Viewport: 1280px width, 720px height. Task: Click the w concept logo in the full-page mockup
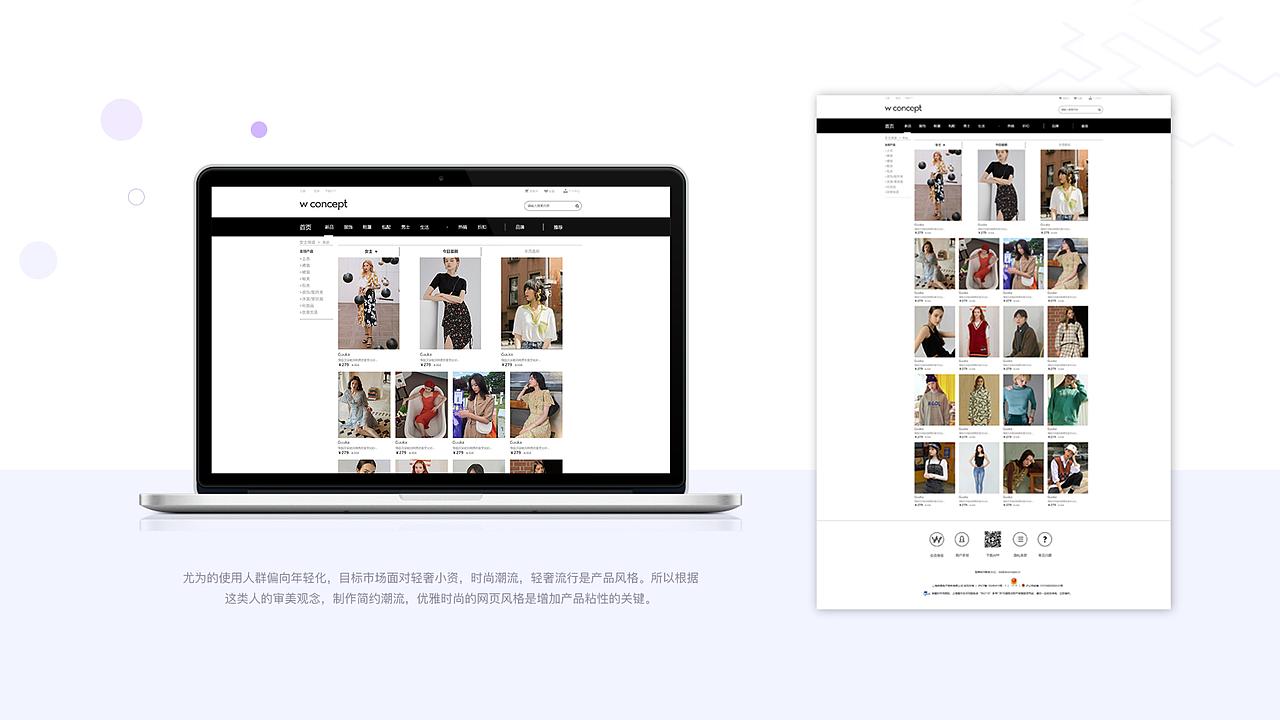pos(903,108)
